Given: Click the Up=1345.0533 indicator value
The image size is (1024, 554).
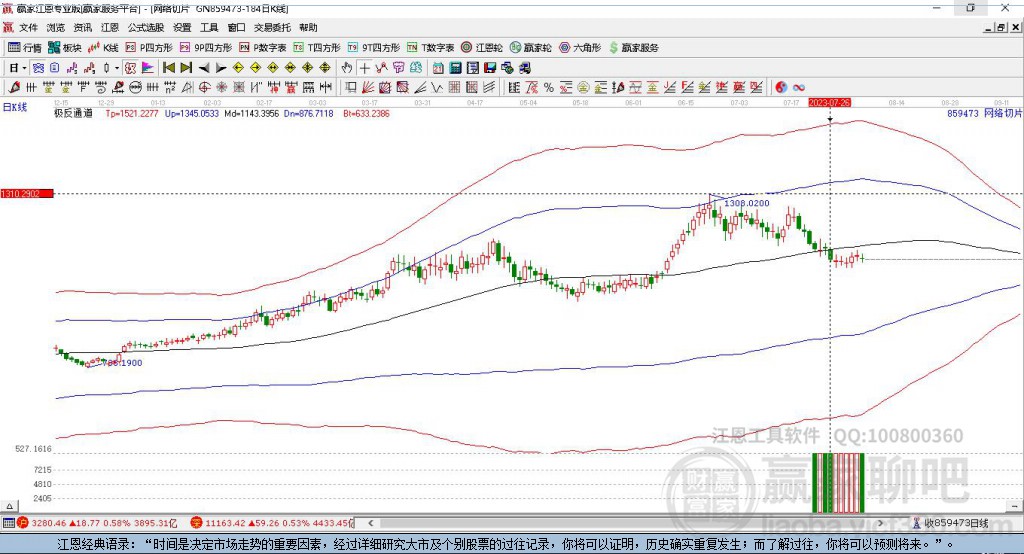Looking at the screenshot, I should tap(191, 113).
